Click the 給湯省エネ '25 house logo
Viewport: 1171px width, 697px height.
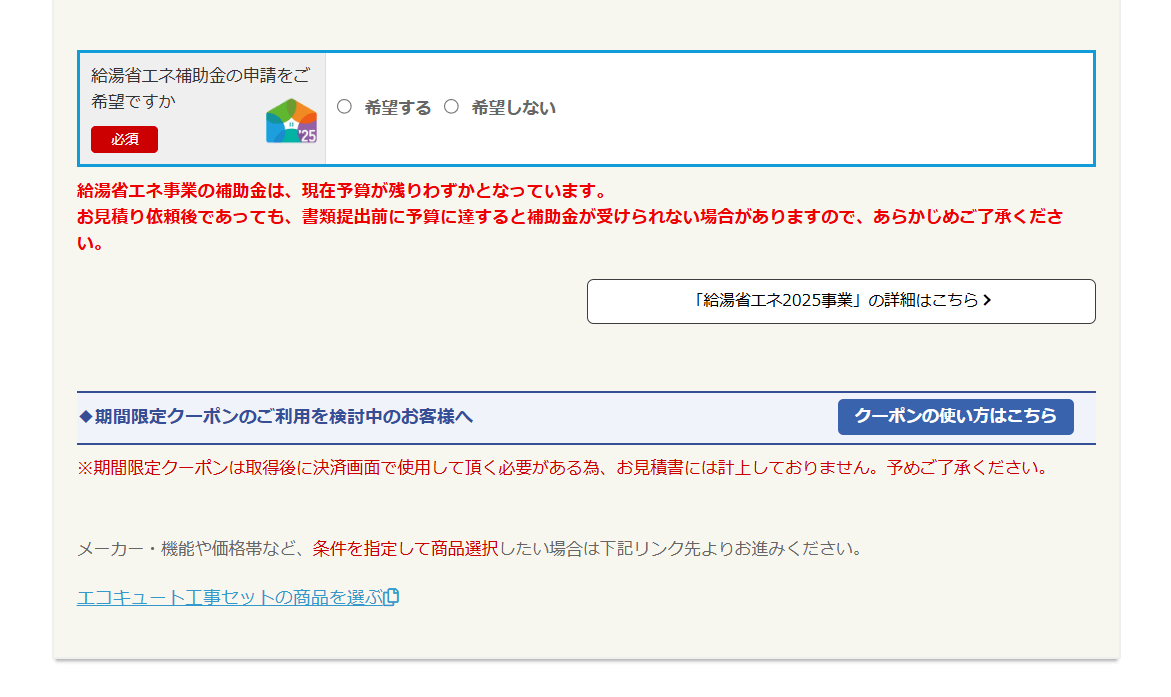coord(291,122)
